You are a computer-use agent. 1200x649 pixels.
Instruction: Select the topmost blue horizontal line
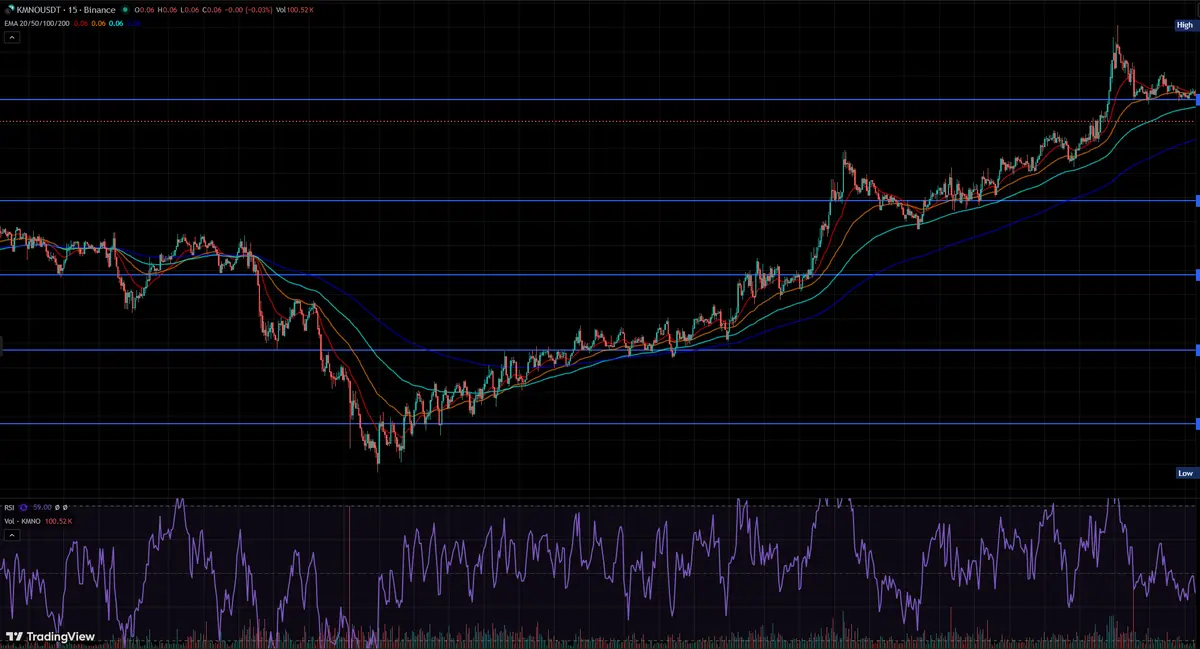coord(600,99)
